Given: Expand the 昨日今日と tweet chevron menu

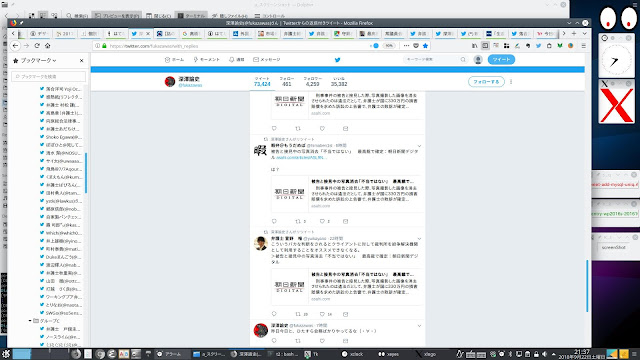Looking at the screenshot, I should tap(419, 326).
